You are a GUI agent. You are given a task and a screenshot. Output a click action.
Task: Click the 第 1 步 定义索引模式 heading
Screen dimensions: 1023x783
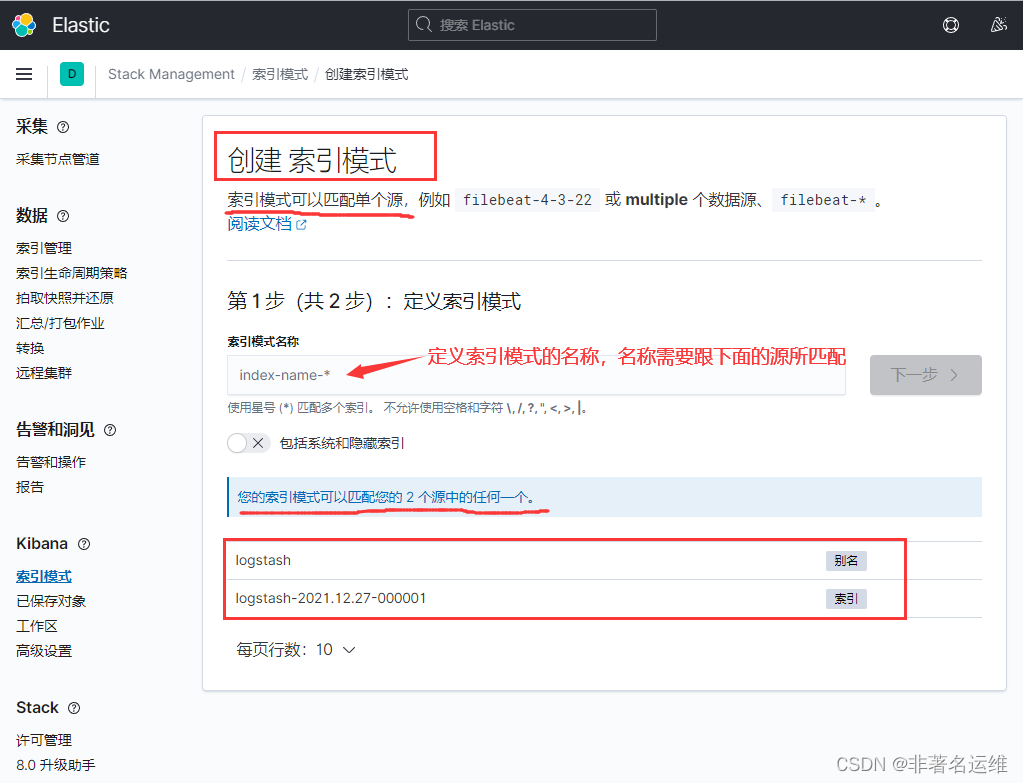tap(374, 301)
